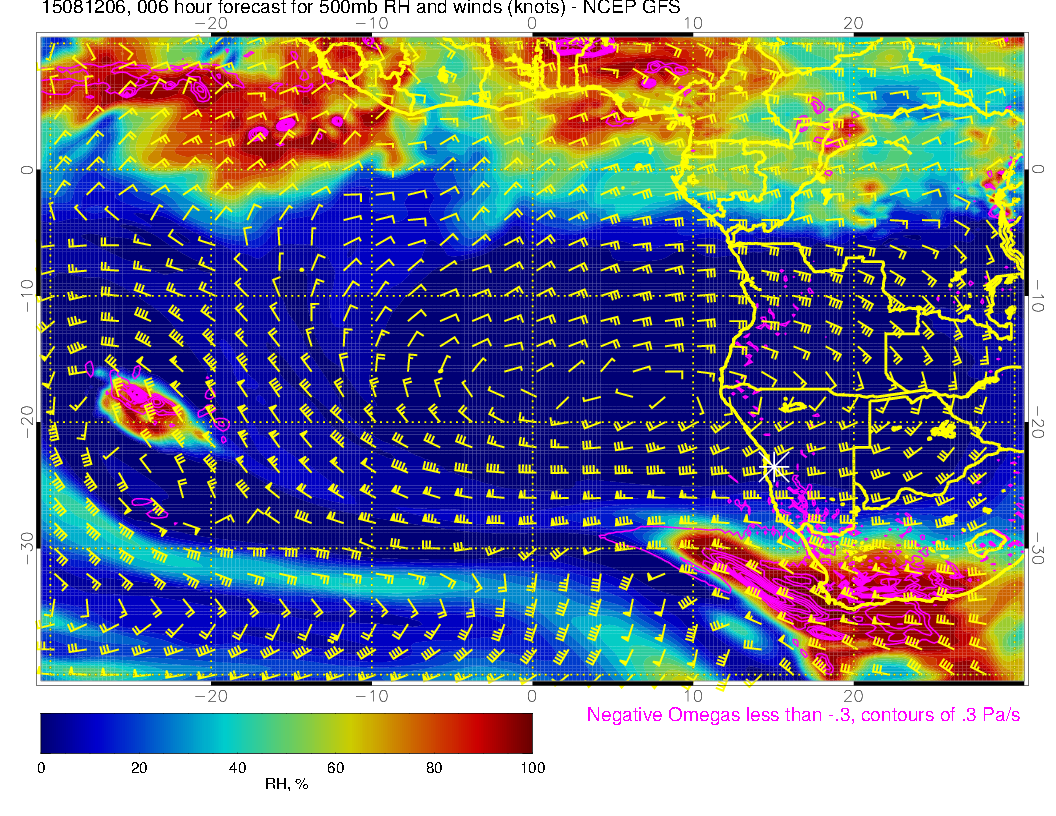Click the forecast title text at top
Screen dimensions: 1056x816
(300, 9)
